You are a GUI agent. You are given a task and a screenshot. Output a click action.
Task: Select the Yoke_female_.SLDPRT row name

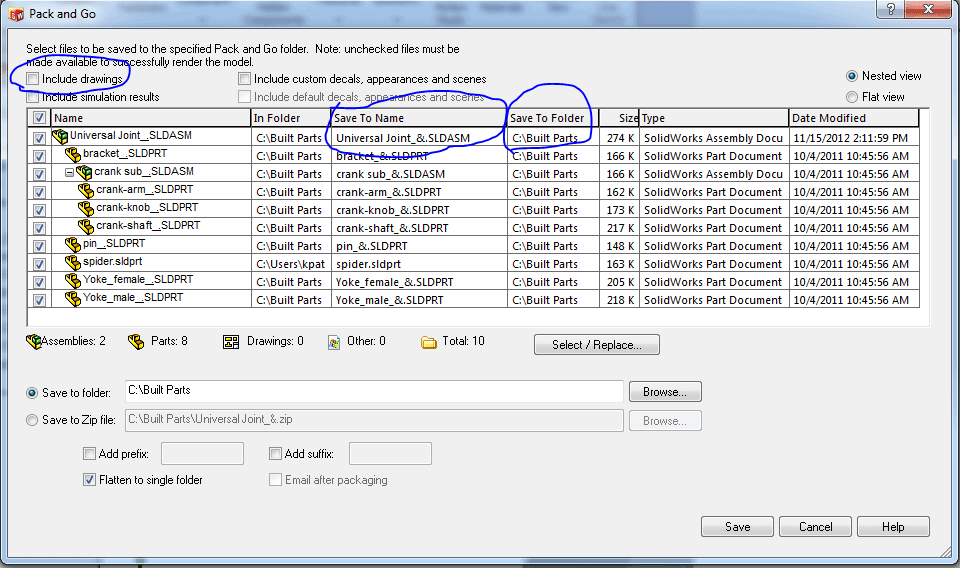pos(138,279)
